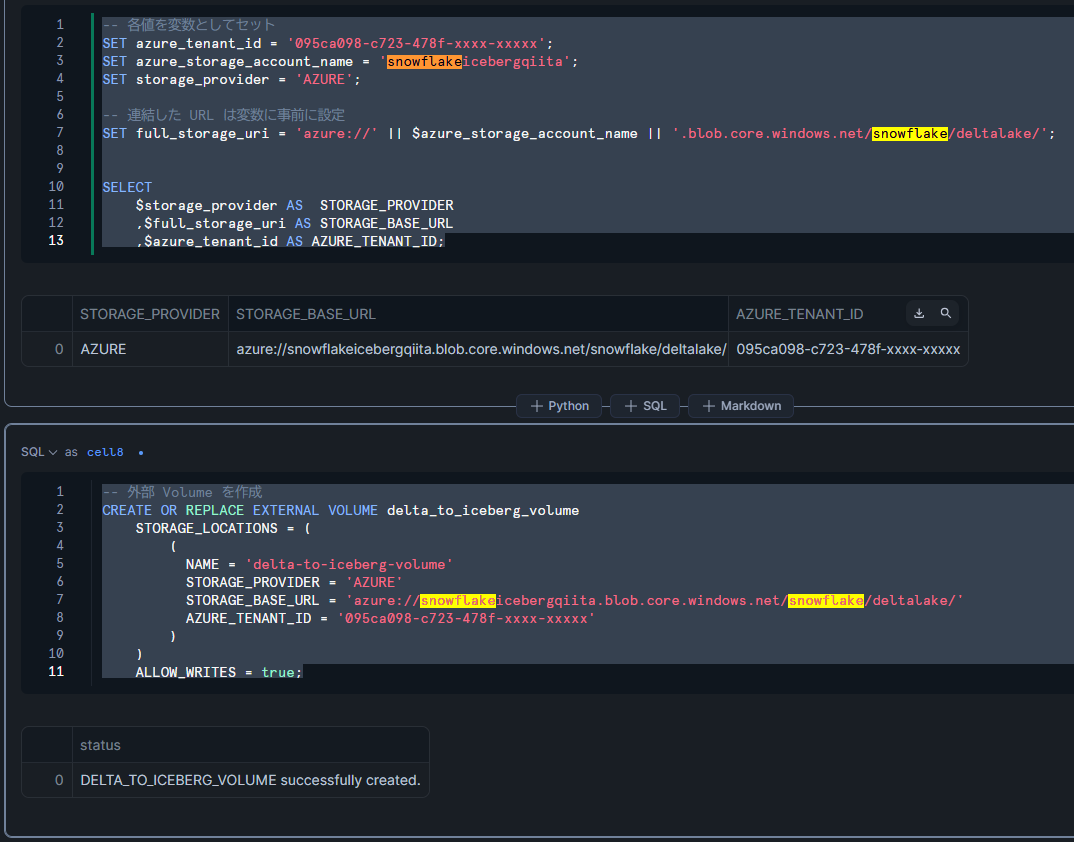Viewport: 1074px width, 842px height.
Task: Click the $full_storage_uri AS STORAGE_BASE_URL line
Action: [x=295, y=223]
